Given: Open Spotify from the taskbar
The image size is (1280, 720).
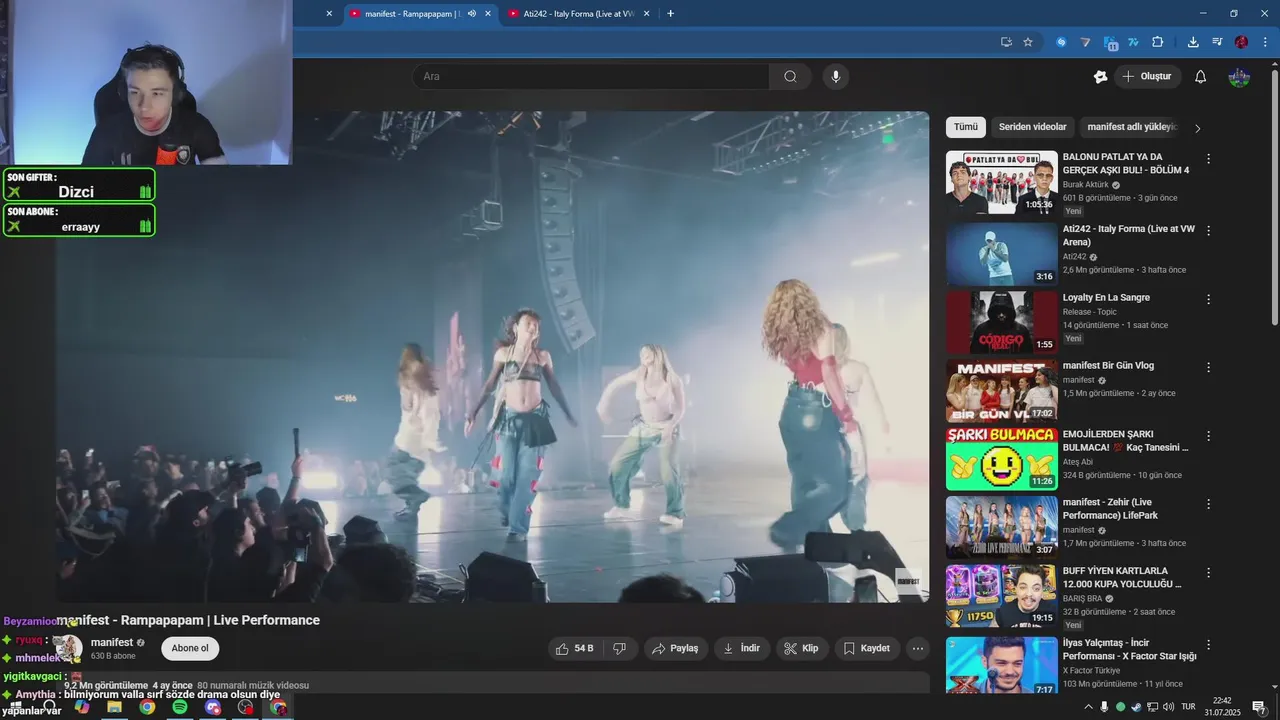Looking at the screenshot, I should [x=180, y=707].
